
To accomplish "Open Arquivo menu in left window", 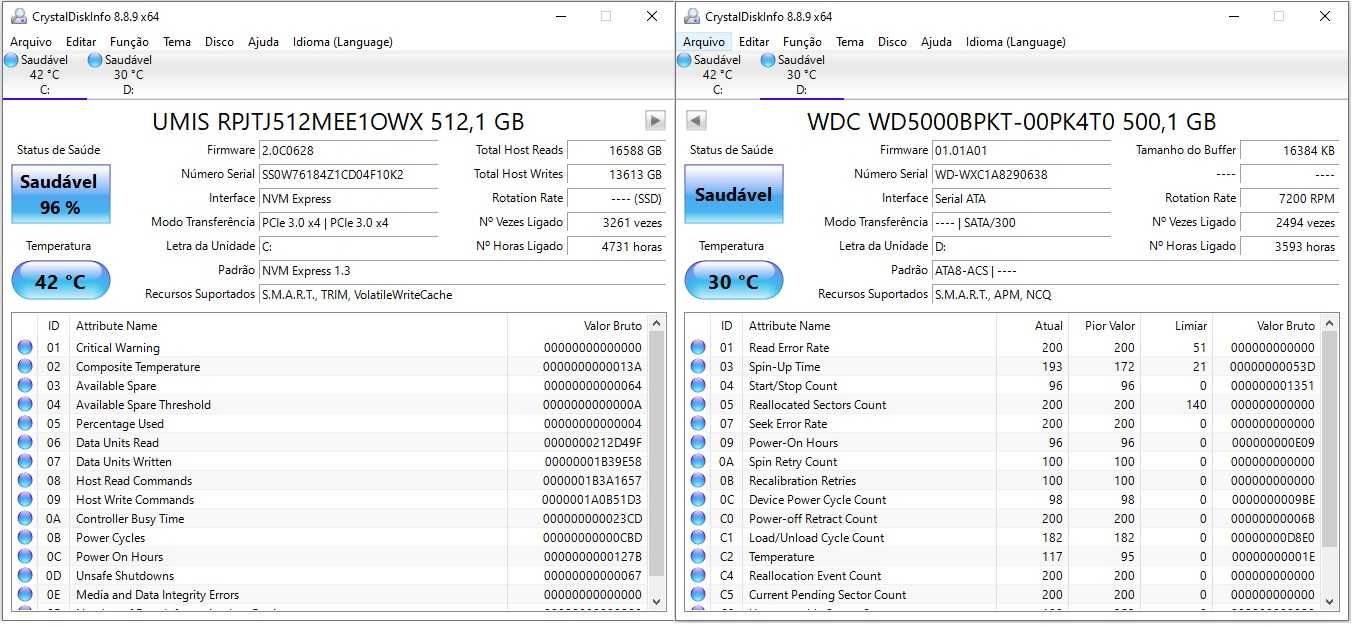I will click(x=31, y=42).
